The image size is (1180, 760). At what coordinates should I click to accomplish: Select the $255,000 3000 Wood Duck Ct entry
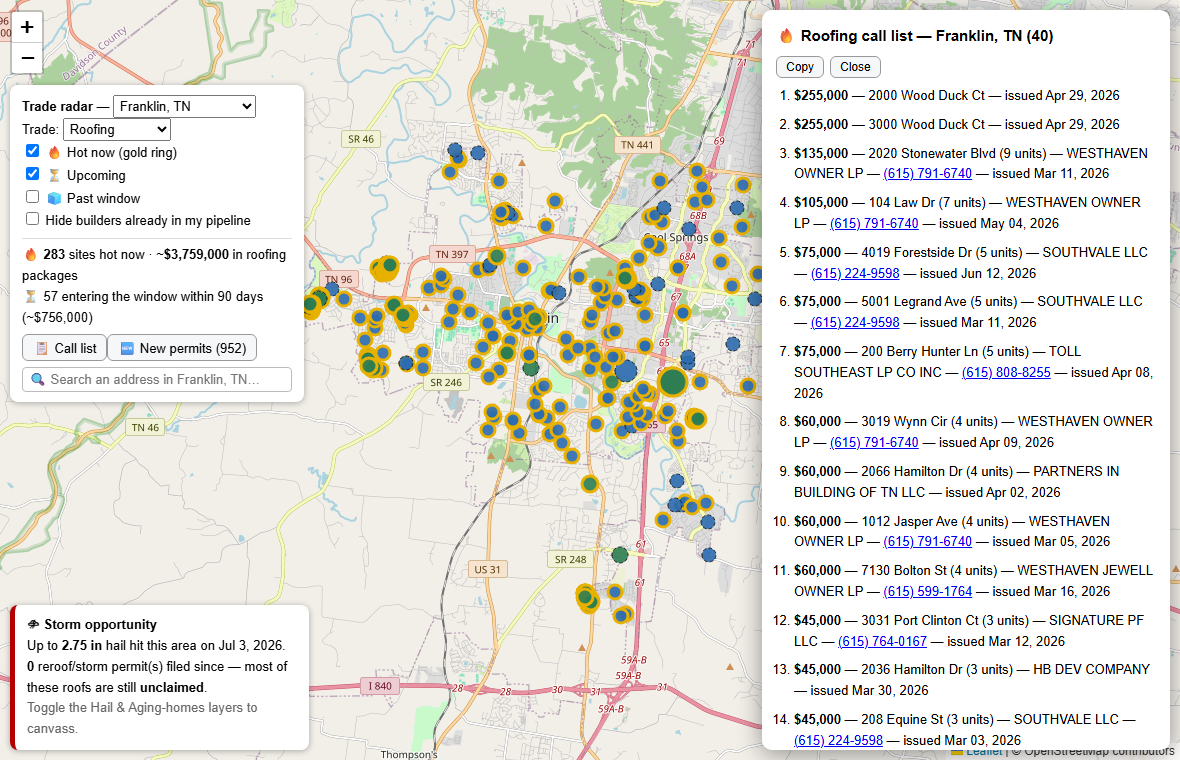click(x=956, y=124)
